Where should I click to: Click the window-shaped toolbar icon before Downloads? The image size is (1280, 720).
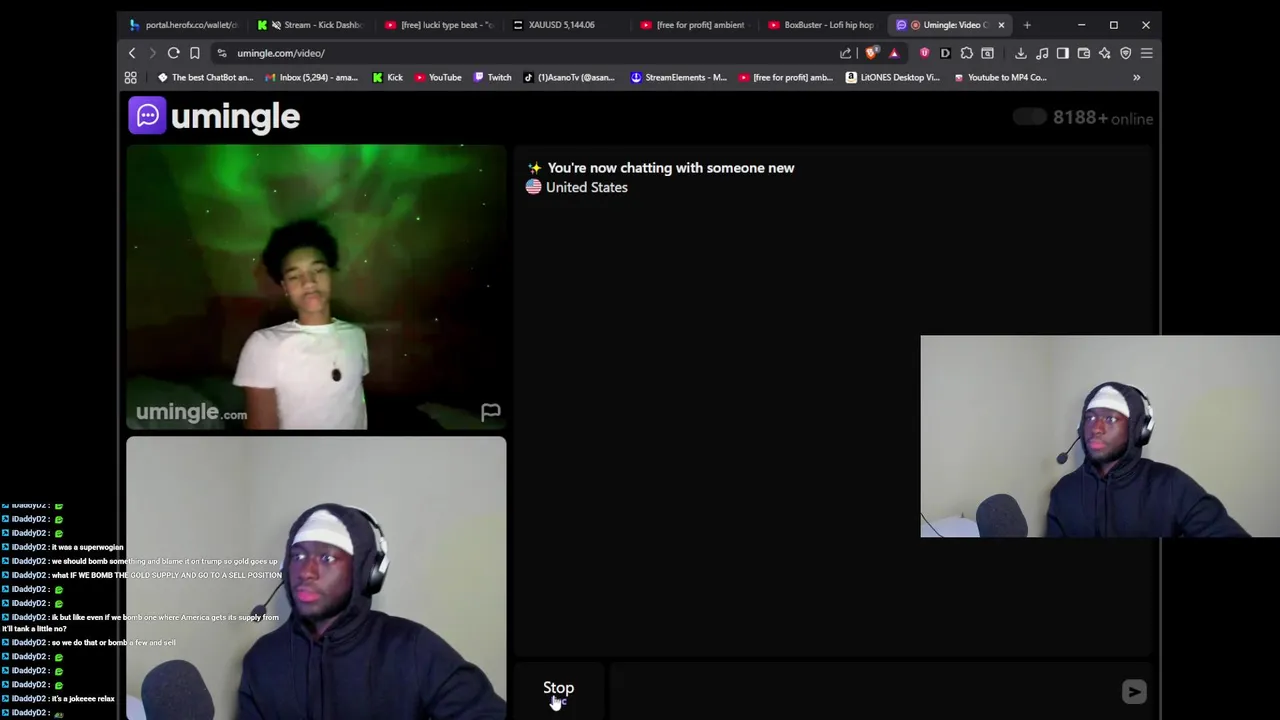pos(987,53)
